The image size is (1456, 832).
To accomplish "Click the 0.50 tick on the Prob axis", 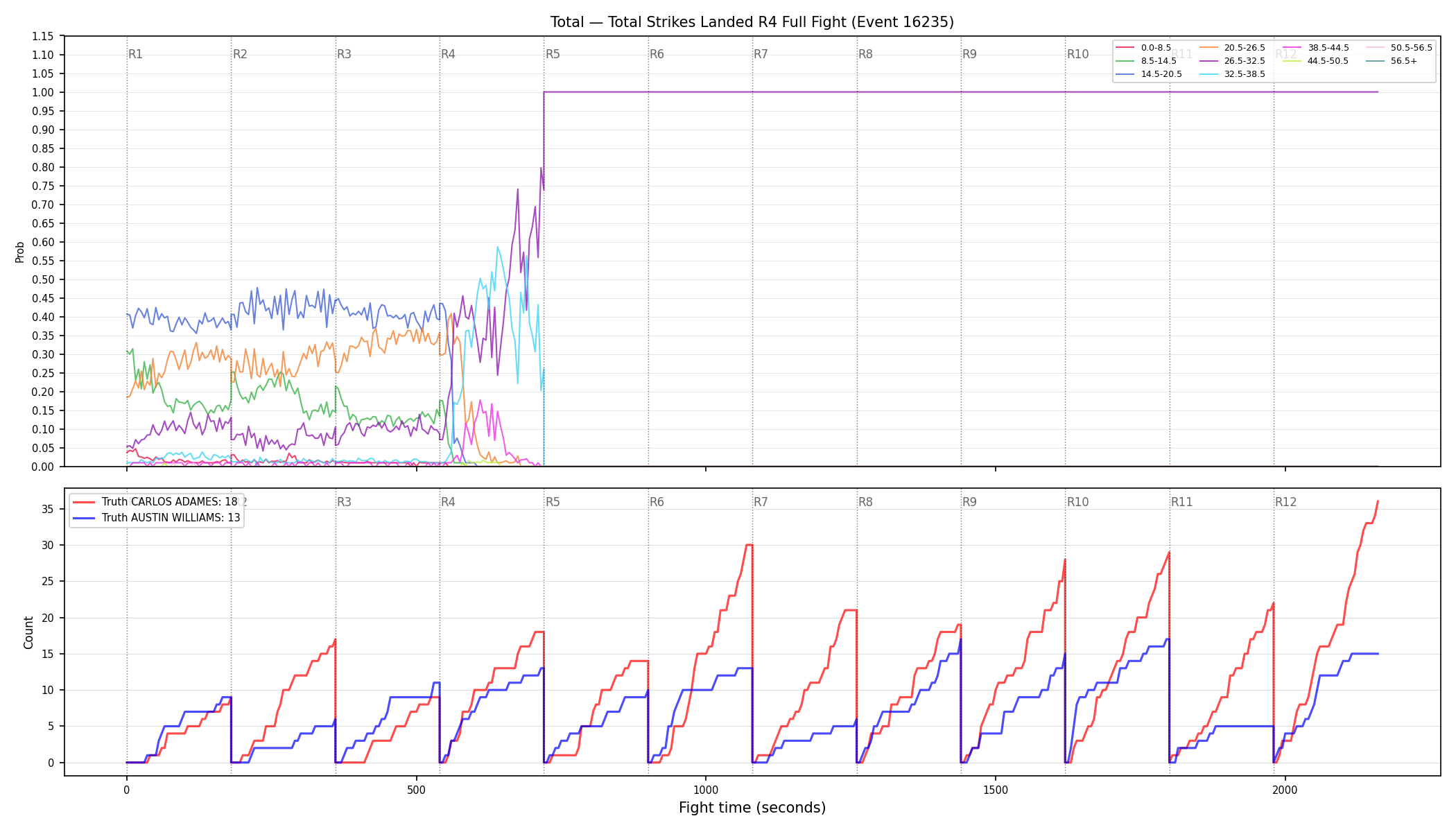I will 43,279.
